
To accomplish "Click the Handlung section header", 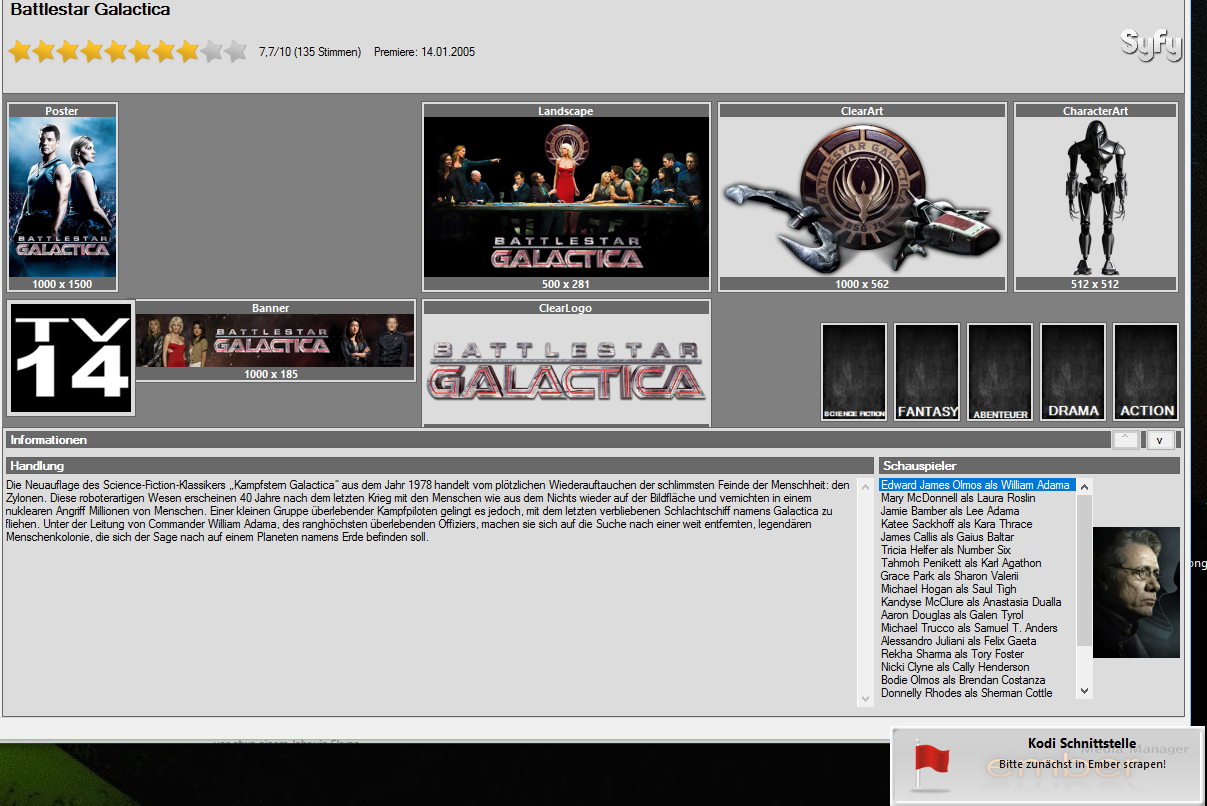I will pyautogui.click(x=440, y=466).
